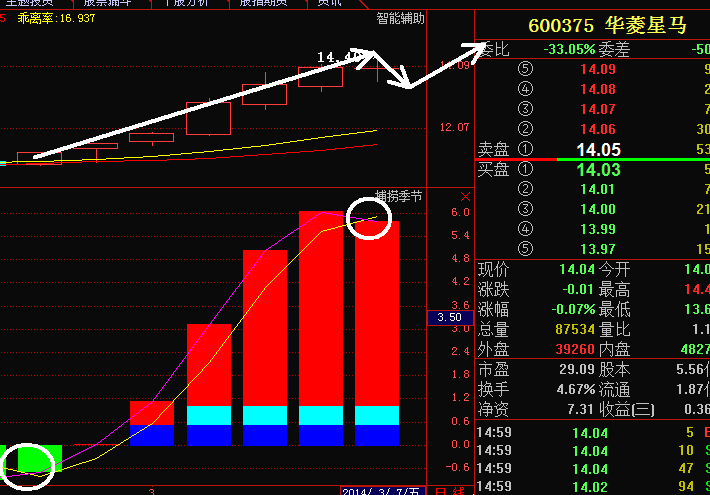
Task: Click circled 1 beside 买盘 label
Action: coord(525,169)
